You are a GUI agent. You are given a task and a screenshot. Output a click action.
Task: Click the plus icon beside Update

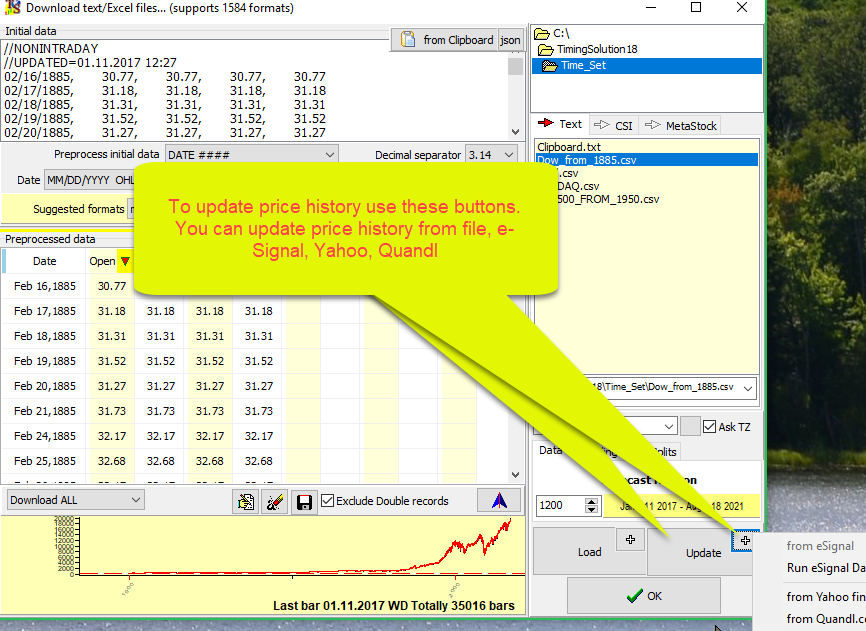click(x=746, y=540)
